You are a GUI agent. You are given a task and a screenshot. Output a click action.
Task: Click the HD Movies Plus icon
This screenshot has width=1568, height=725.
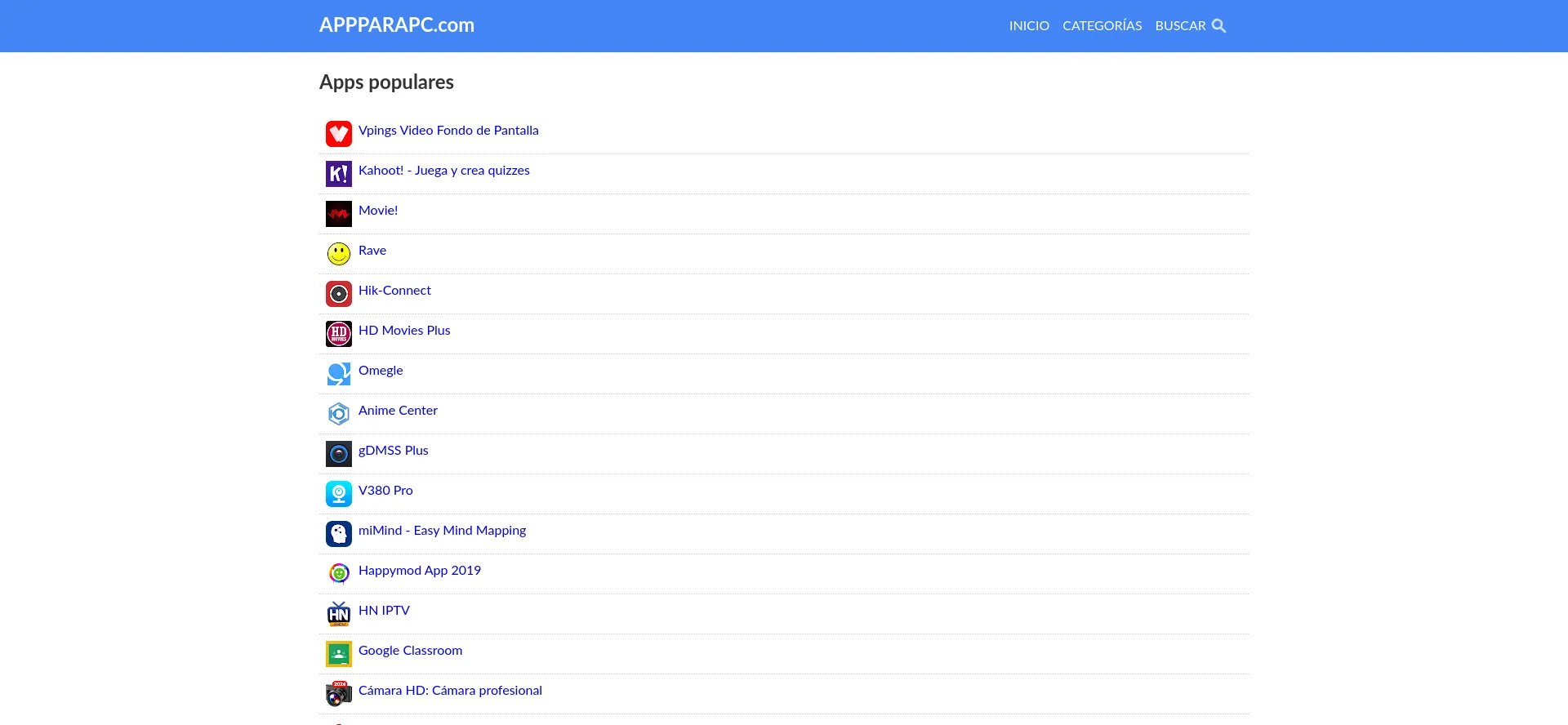339,334
